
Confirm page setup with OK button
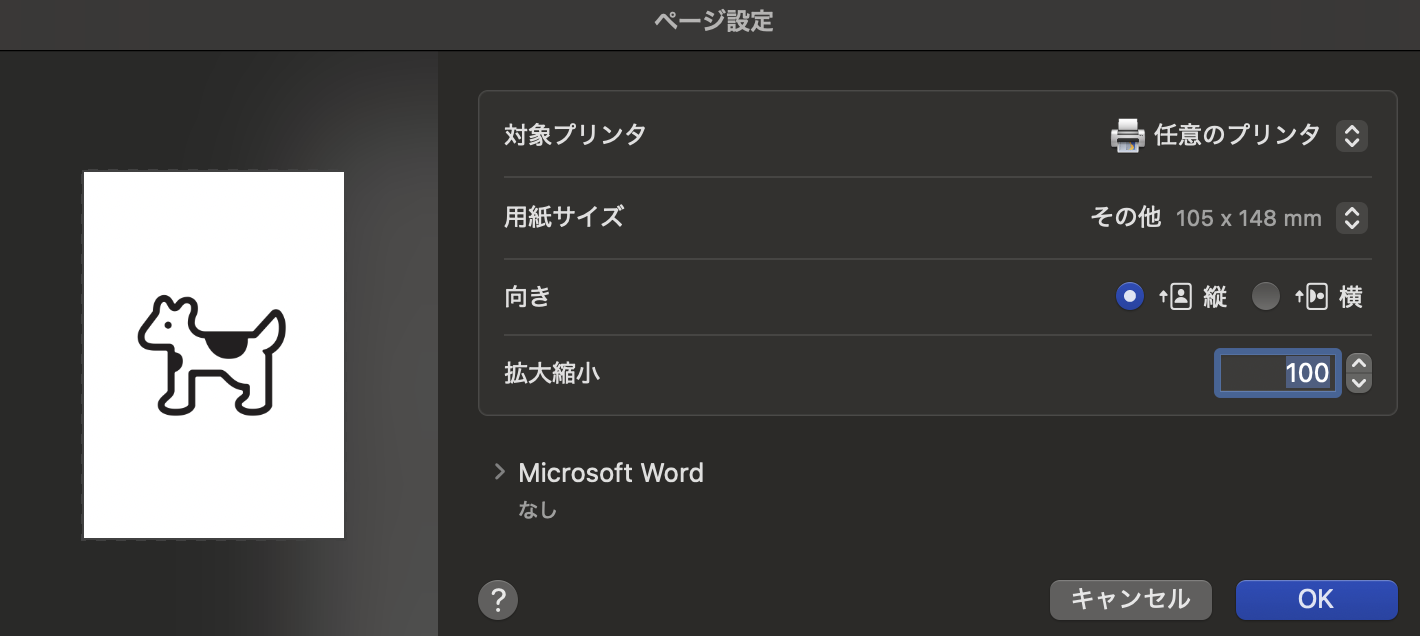tap(1316, 599)
